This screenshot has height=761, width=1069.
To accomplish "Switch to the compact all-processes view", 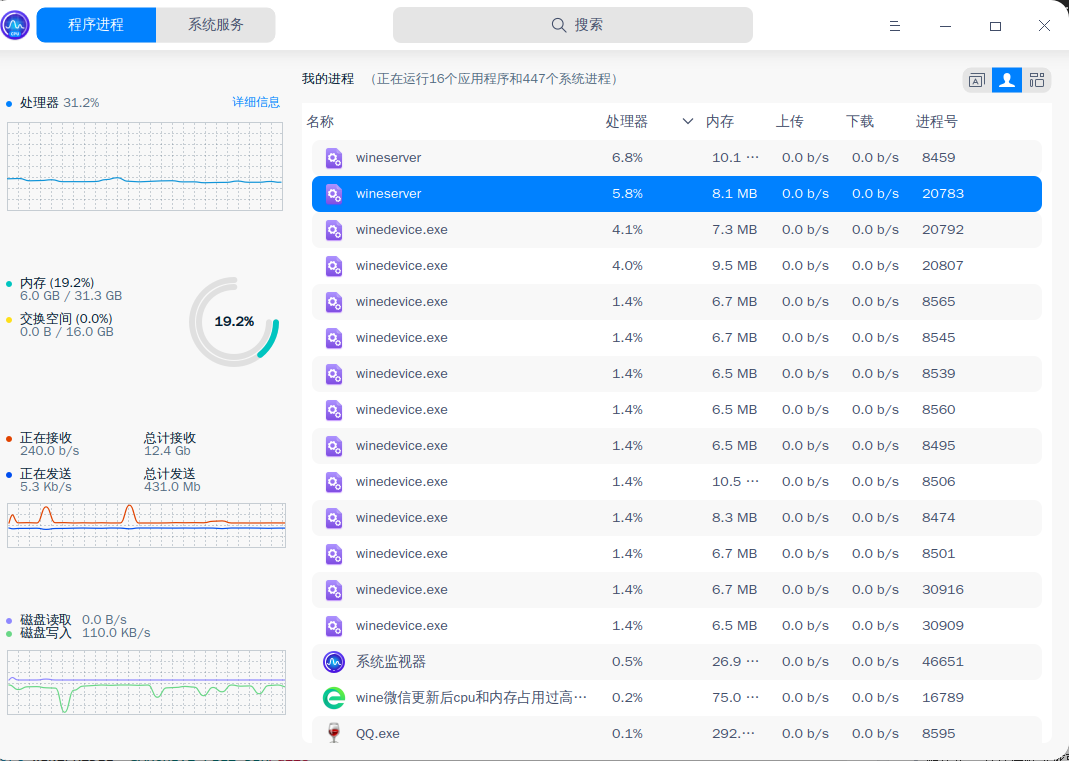I will tap(1037, 80).
